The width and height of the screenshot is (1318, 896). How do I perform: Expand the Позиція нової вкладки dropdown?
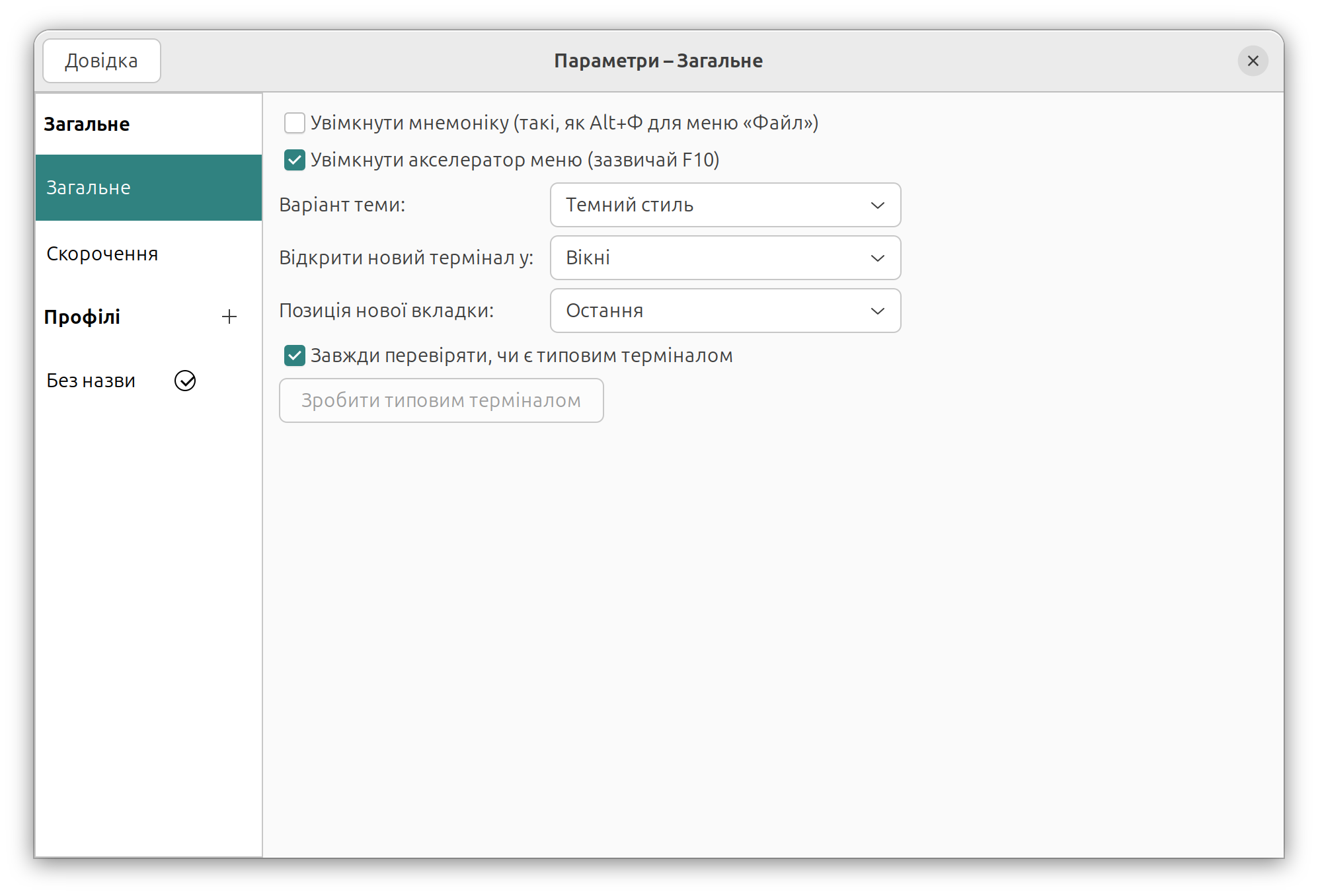(x=725, y=311)
